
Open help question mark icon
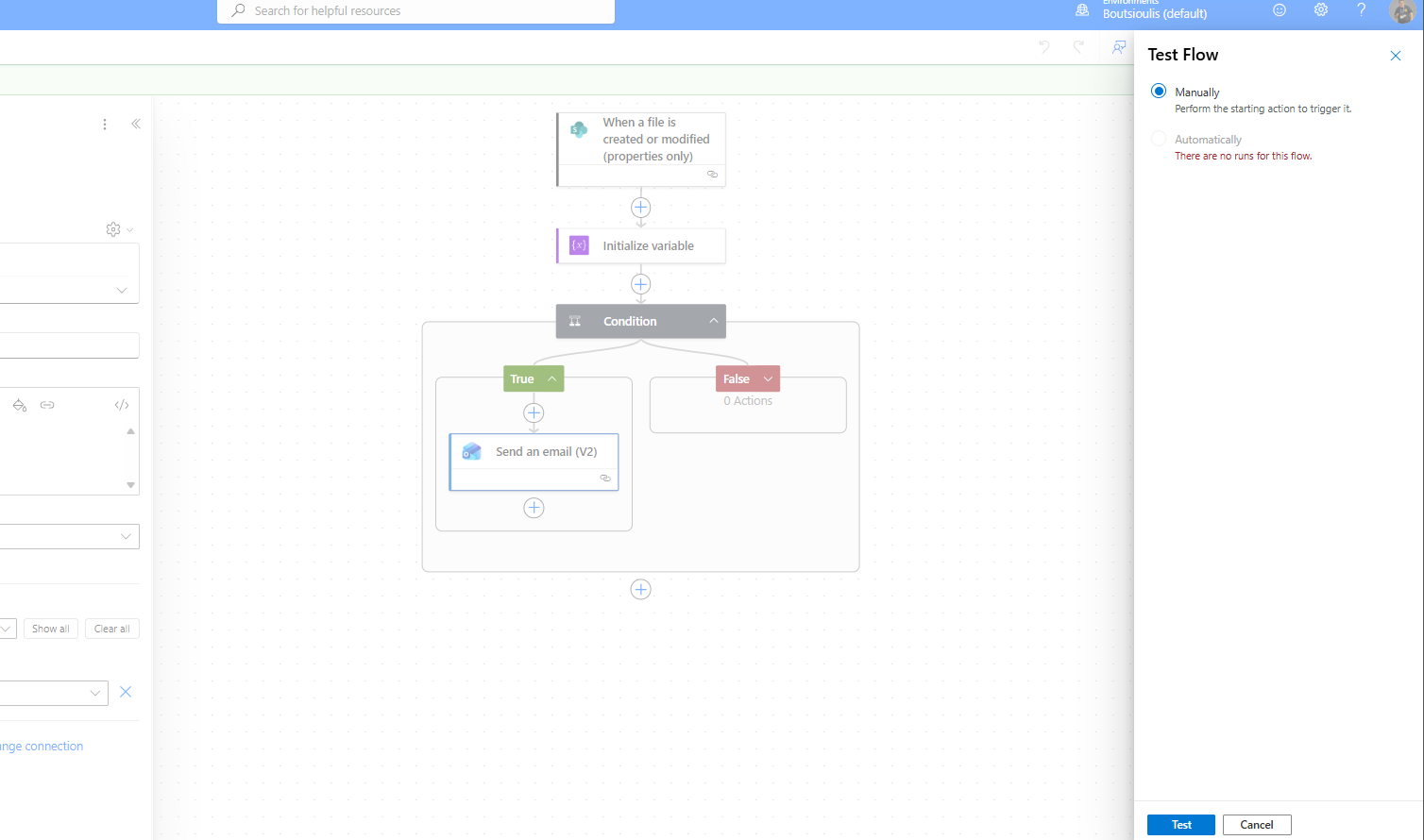(1361, 10)
